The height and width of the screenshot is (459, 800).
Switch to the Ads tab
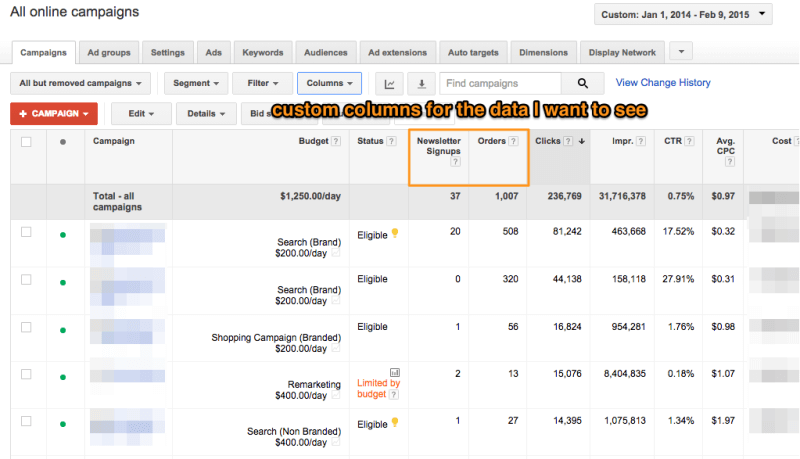tap(213, 53)
